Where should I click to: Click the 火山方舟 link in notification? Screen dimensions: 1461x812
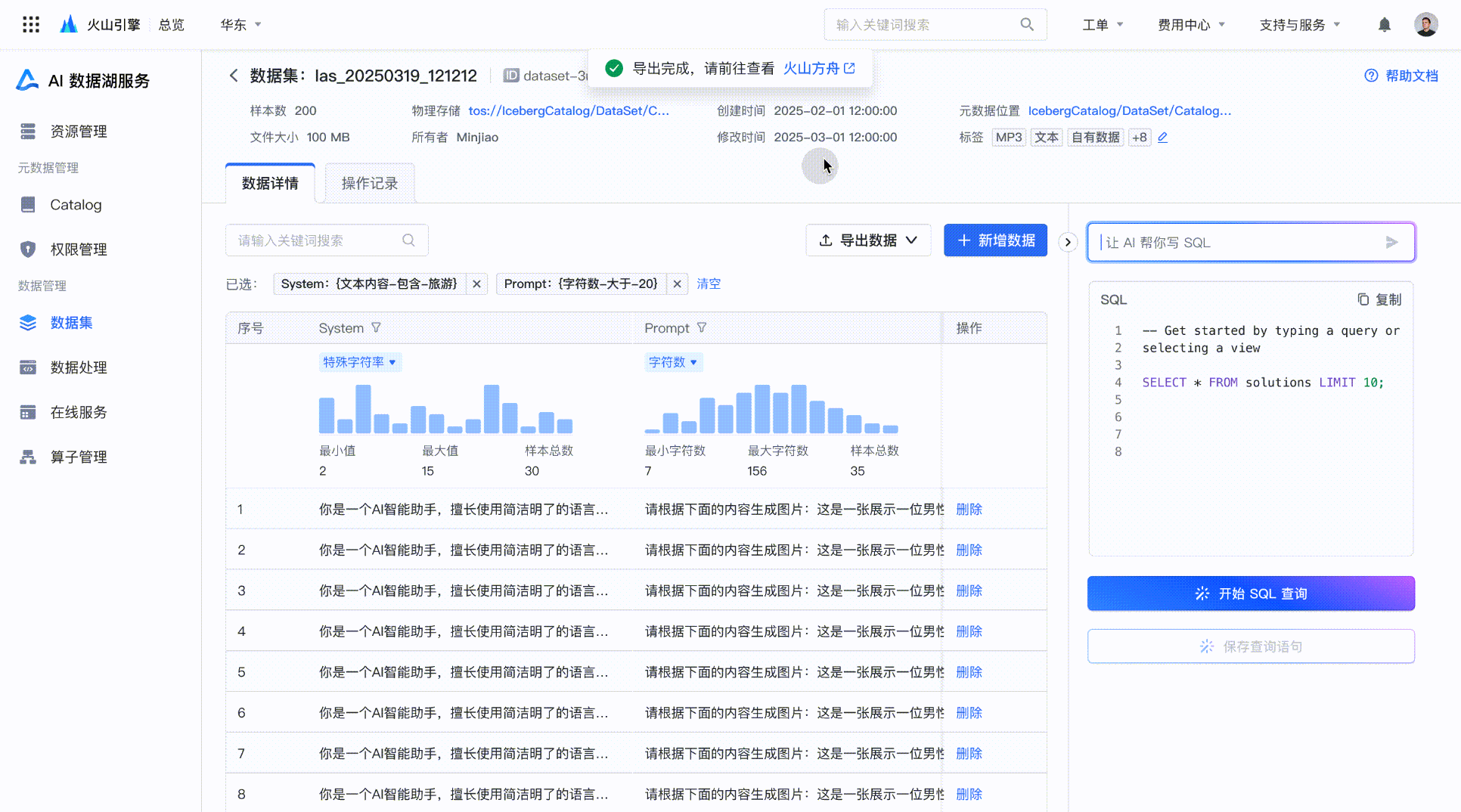coord(818,69)
